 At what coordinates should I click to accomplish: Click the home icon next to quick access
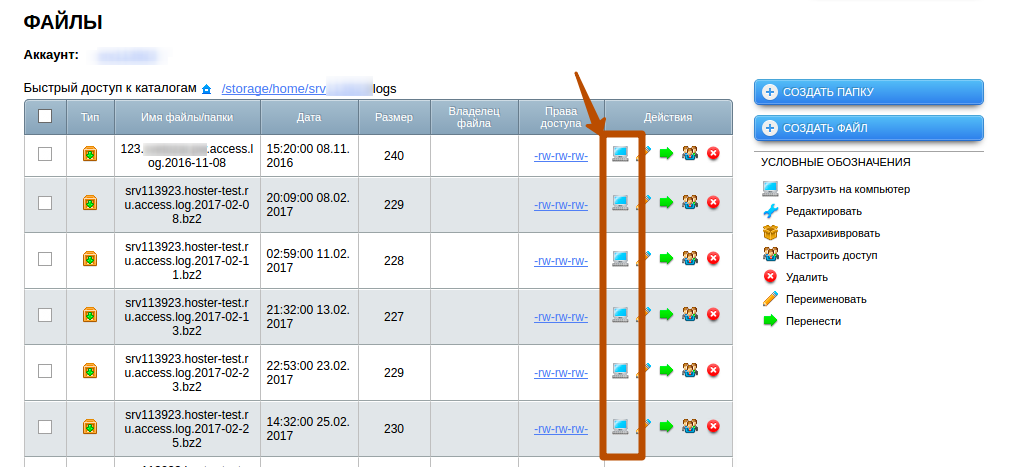pos(207,89)
